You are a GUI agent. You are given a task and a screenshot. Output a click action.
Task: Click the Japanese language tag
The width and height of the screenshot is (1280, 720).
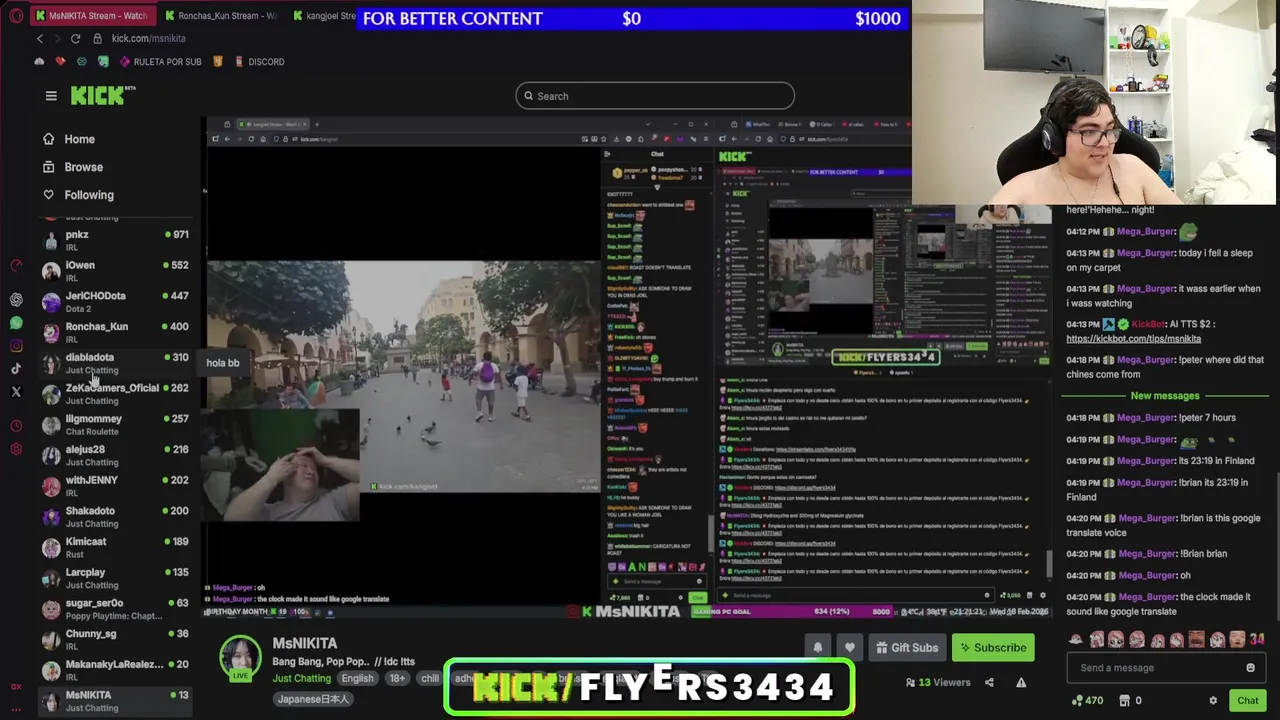pos(313,699)
